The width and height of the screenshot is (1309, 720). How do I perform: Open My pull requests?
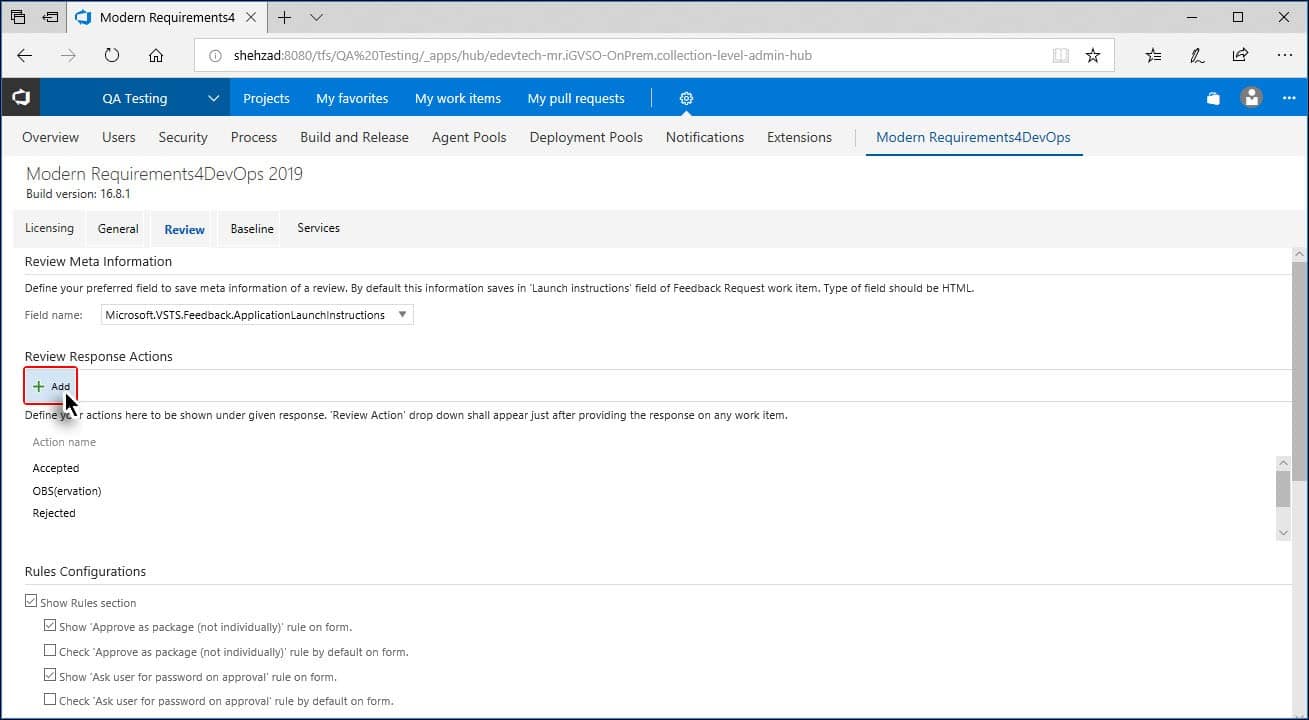click(x=576, y=98)
